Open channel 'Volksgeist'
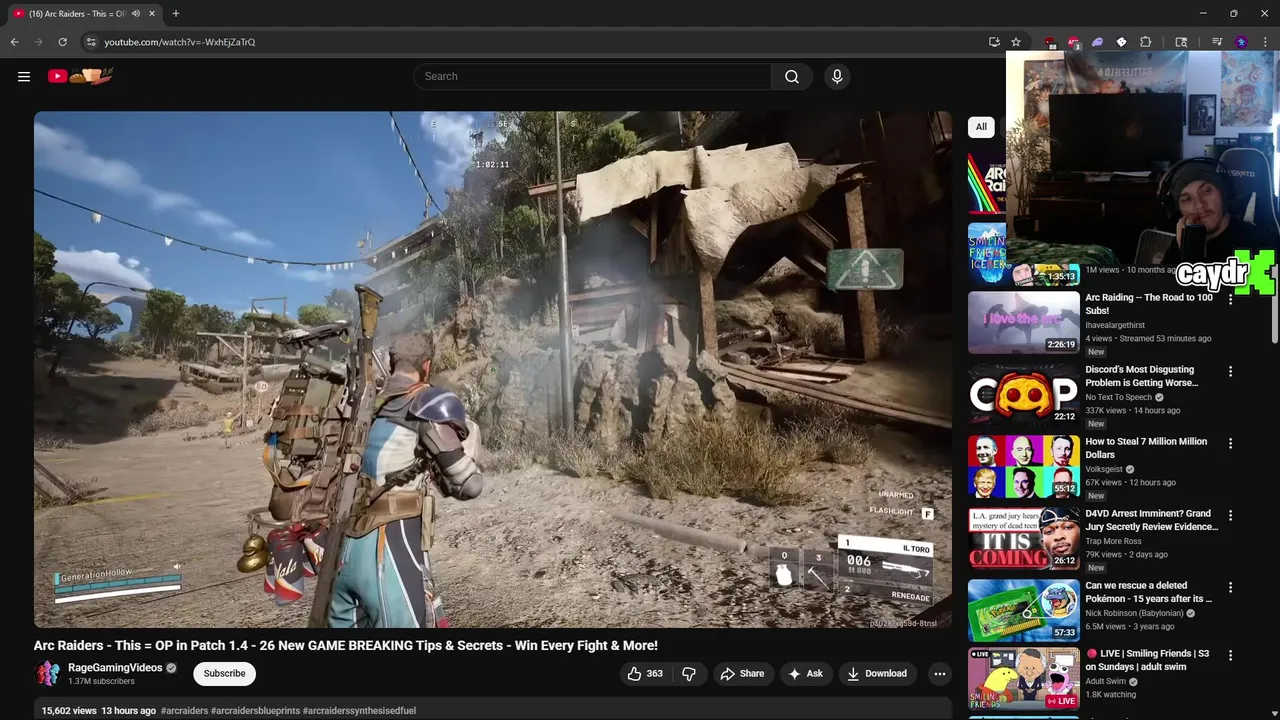 pyautogui.click(x=1105, y=469)
